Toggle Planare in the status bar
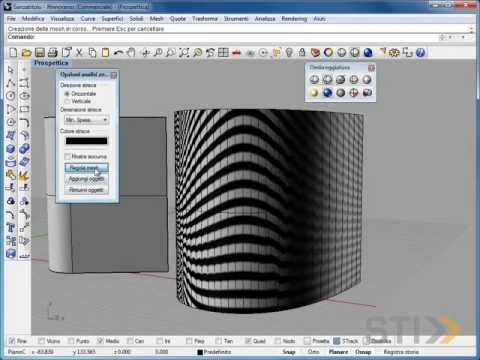Image resolution: width=480 pixels, height=360 pixels. coord(338,352)
